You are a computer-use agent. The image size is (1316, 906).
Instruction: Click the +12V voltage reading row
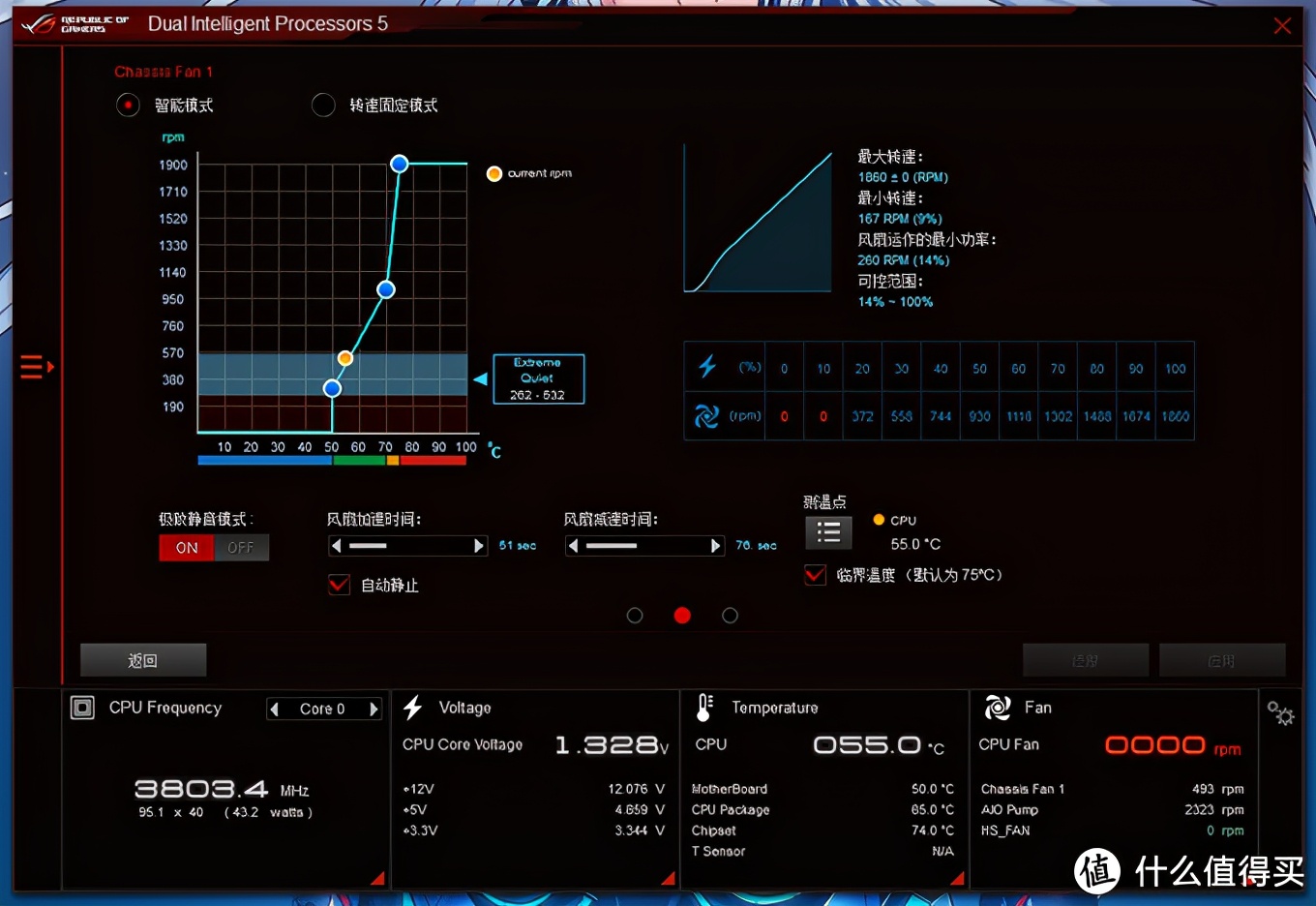(x=534, y=789)
